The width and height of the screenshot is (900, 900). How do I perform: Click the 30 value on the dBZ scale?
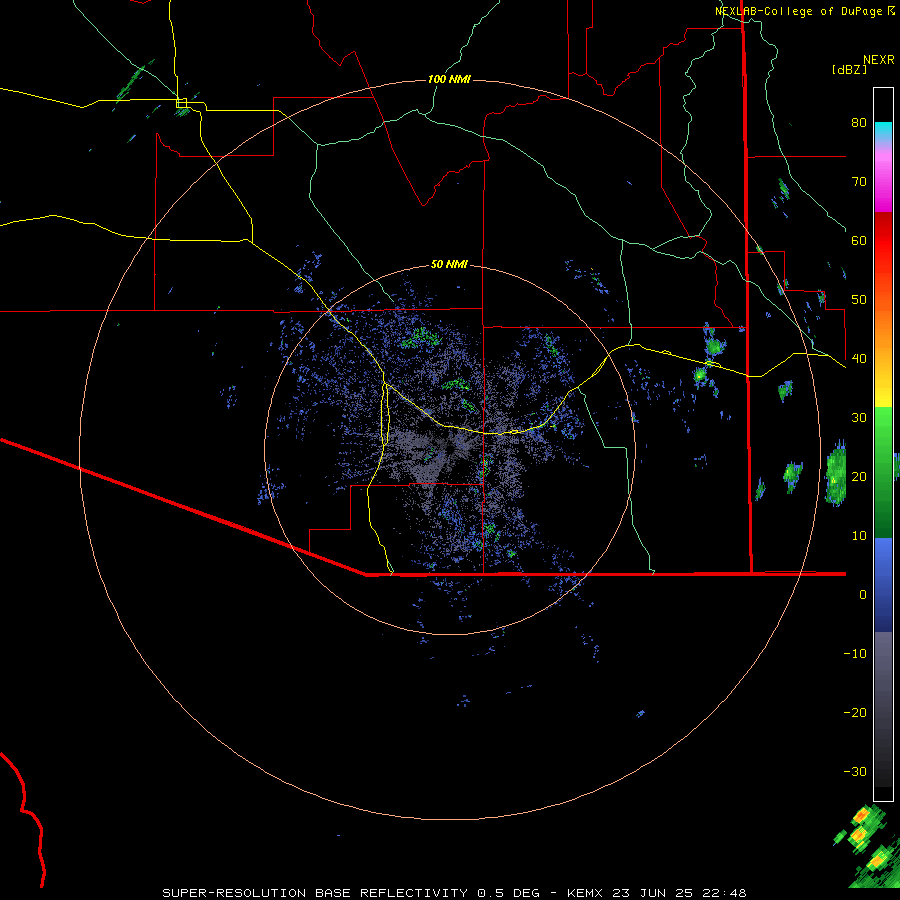[x=859, y=418]
